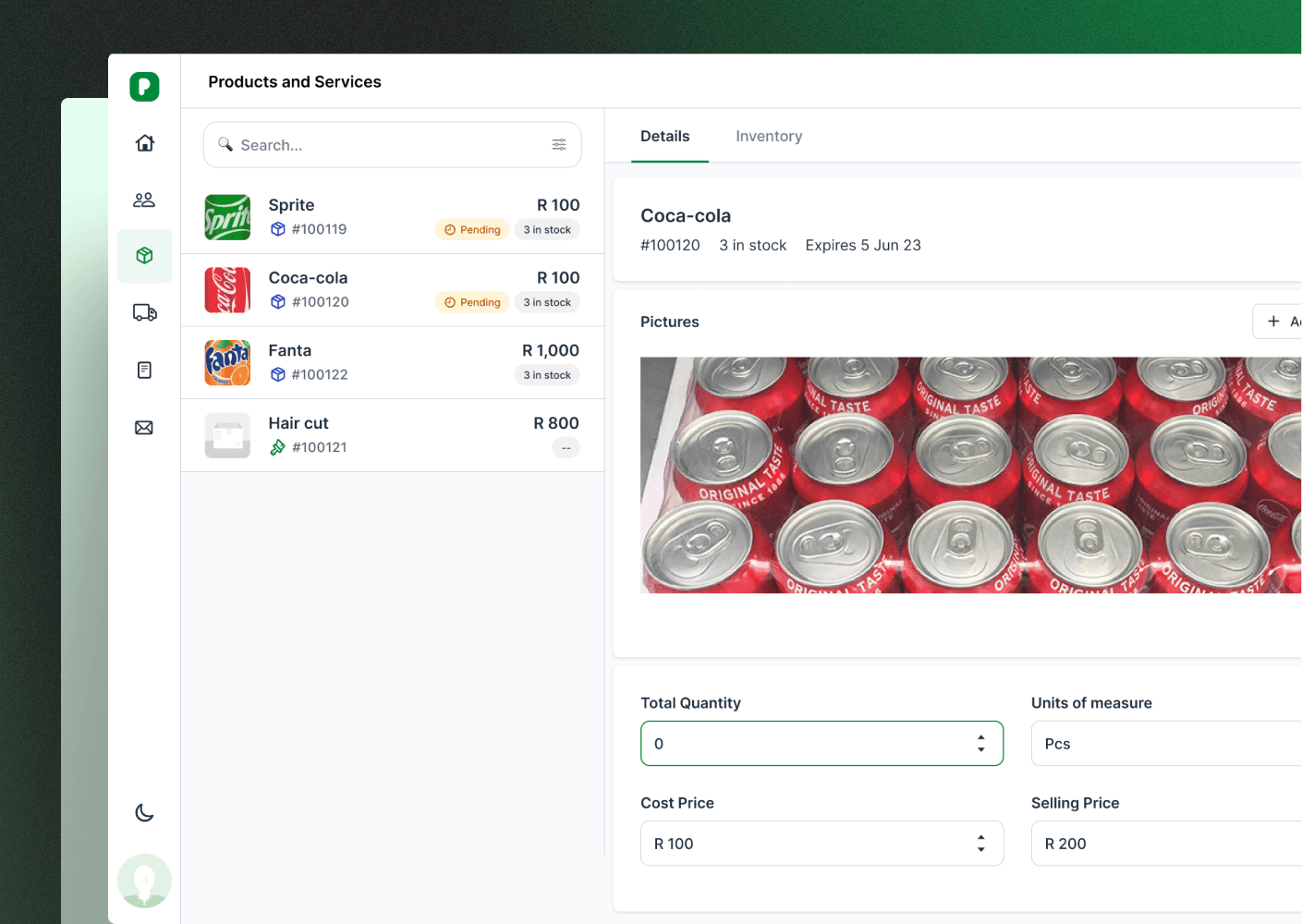Click the Fanta product thumbnail

[227, 362]
